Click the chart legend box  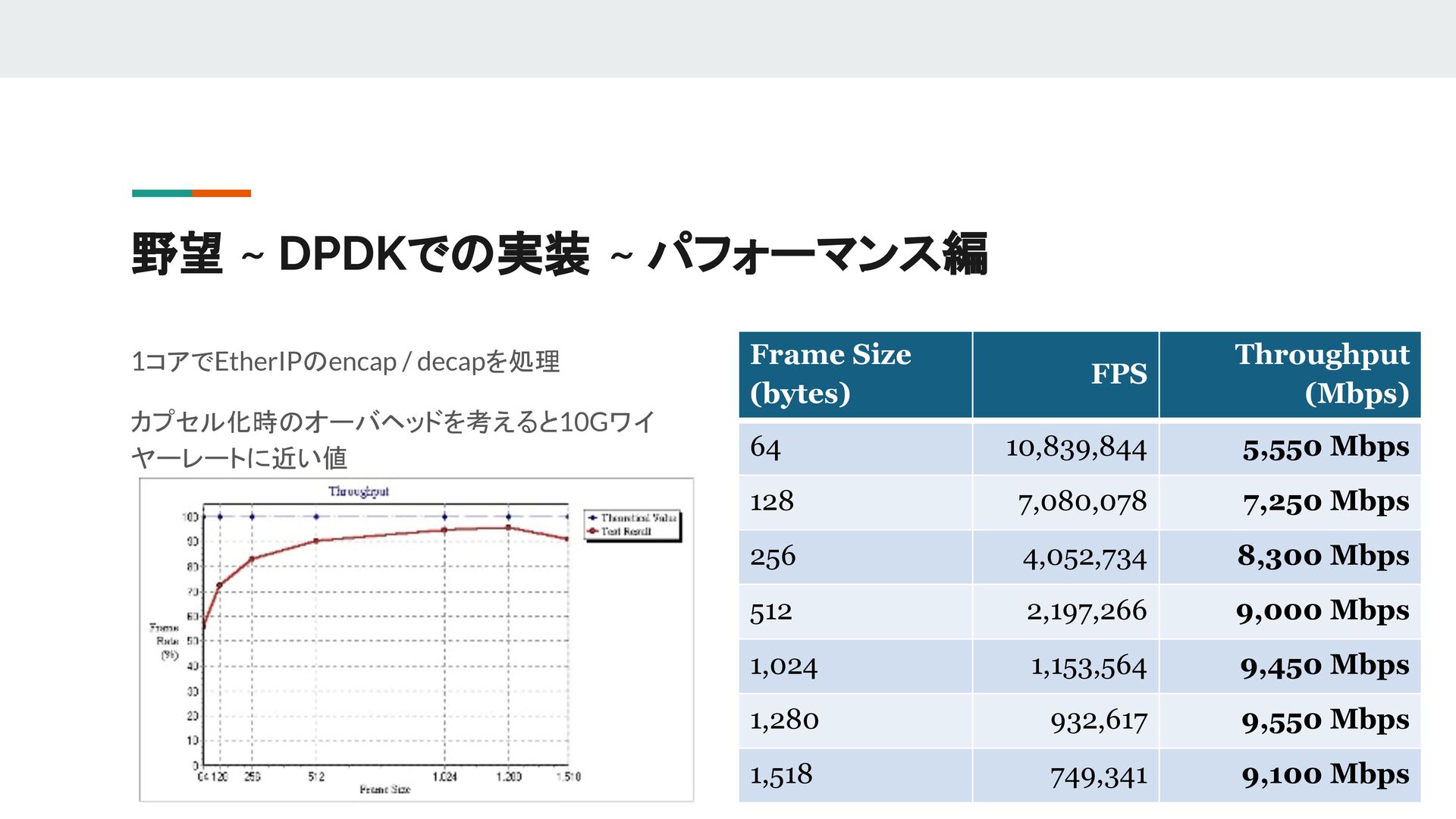point(632,525)
